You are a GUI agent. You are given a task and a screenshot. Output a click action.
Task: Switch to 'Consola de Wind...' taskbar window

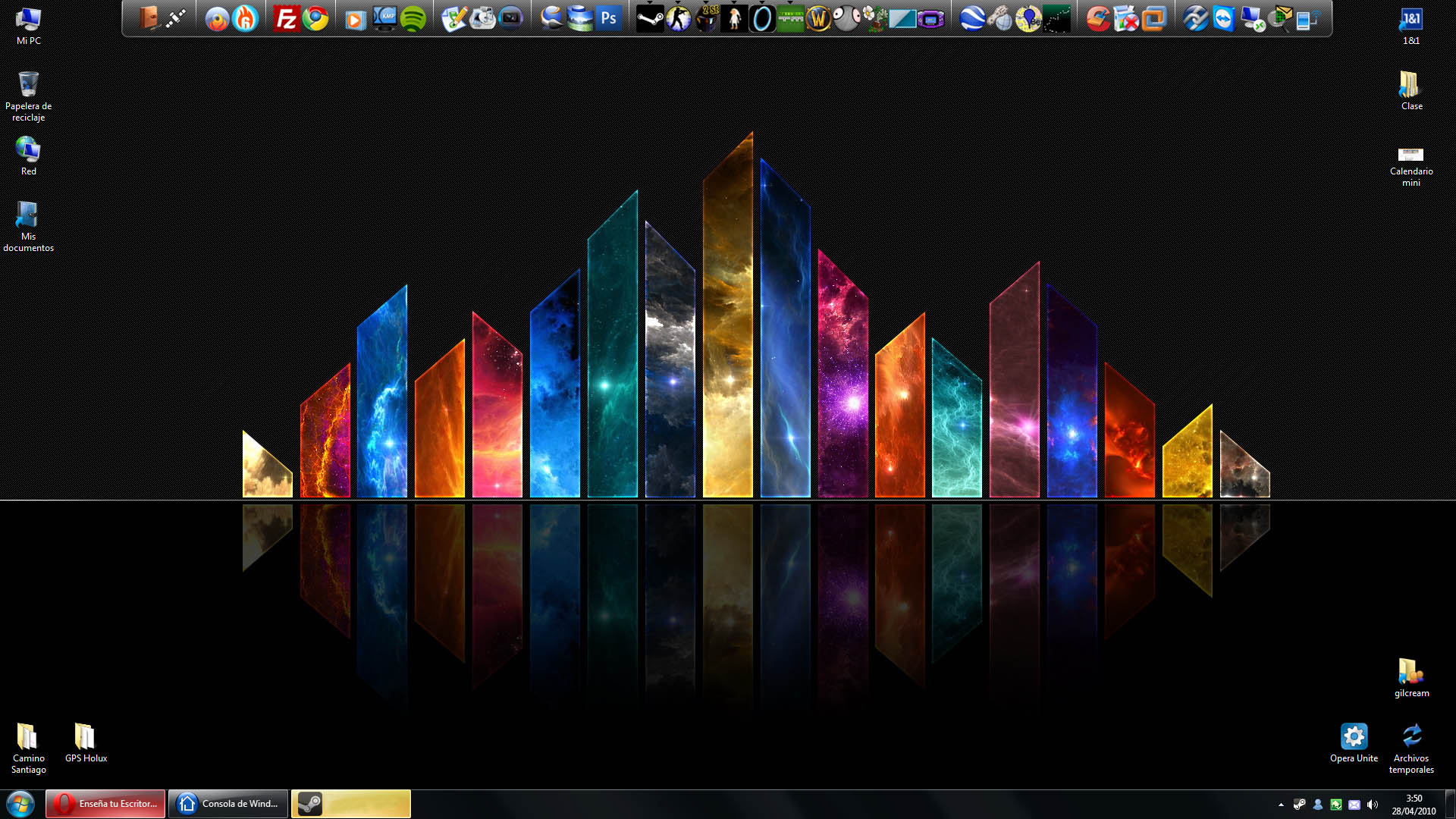coord(228,804)
